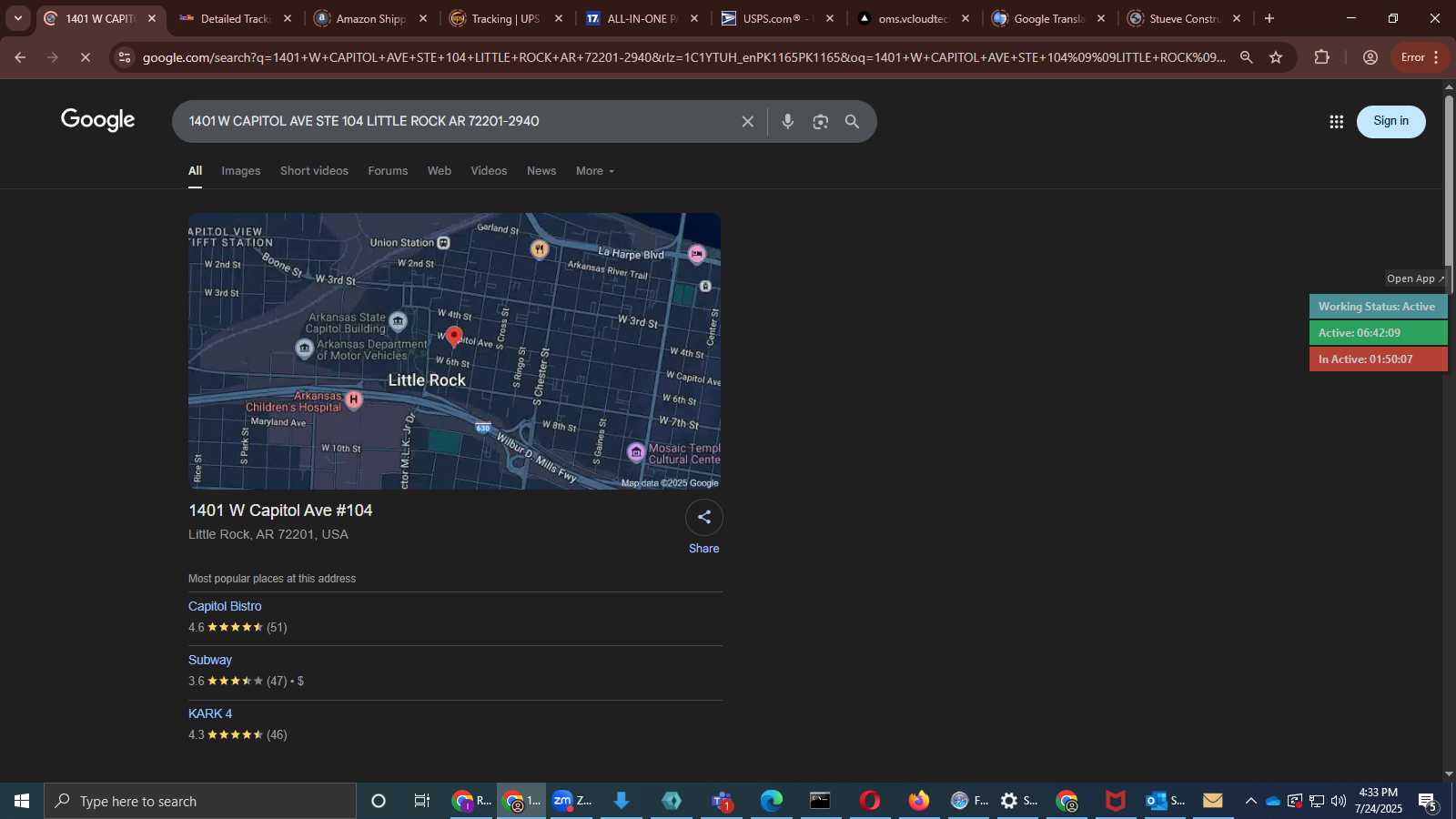The height and width of the screenshot is (819, 1456).
Task: Open Firefox from the taskbar
Action: 919,801
